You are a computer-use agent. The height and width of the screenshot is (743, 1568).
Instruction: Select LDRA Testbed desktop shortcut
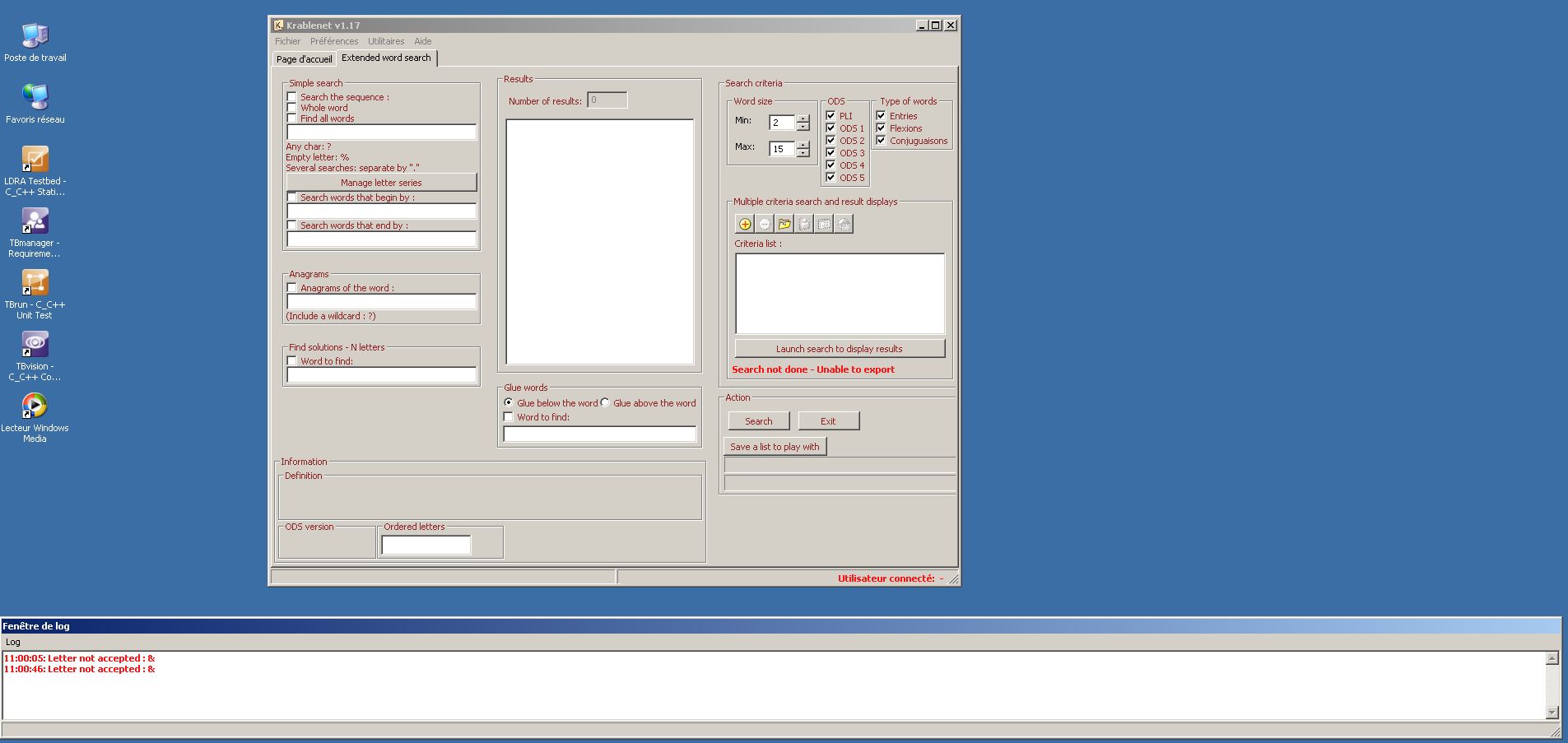pyautogui.click(x=35, y=170)
